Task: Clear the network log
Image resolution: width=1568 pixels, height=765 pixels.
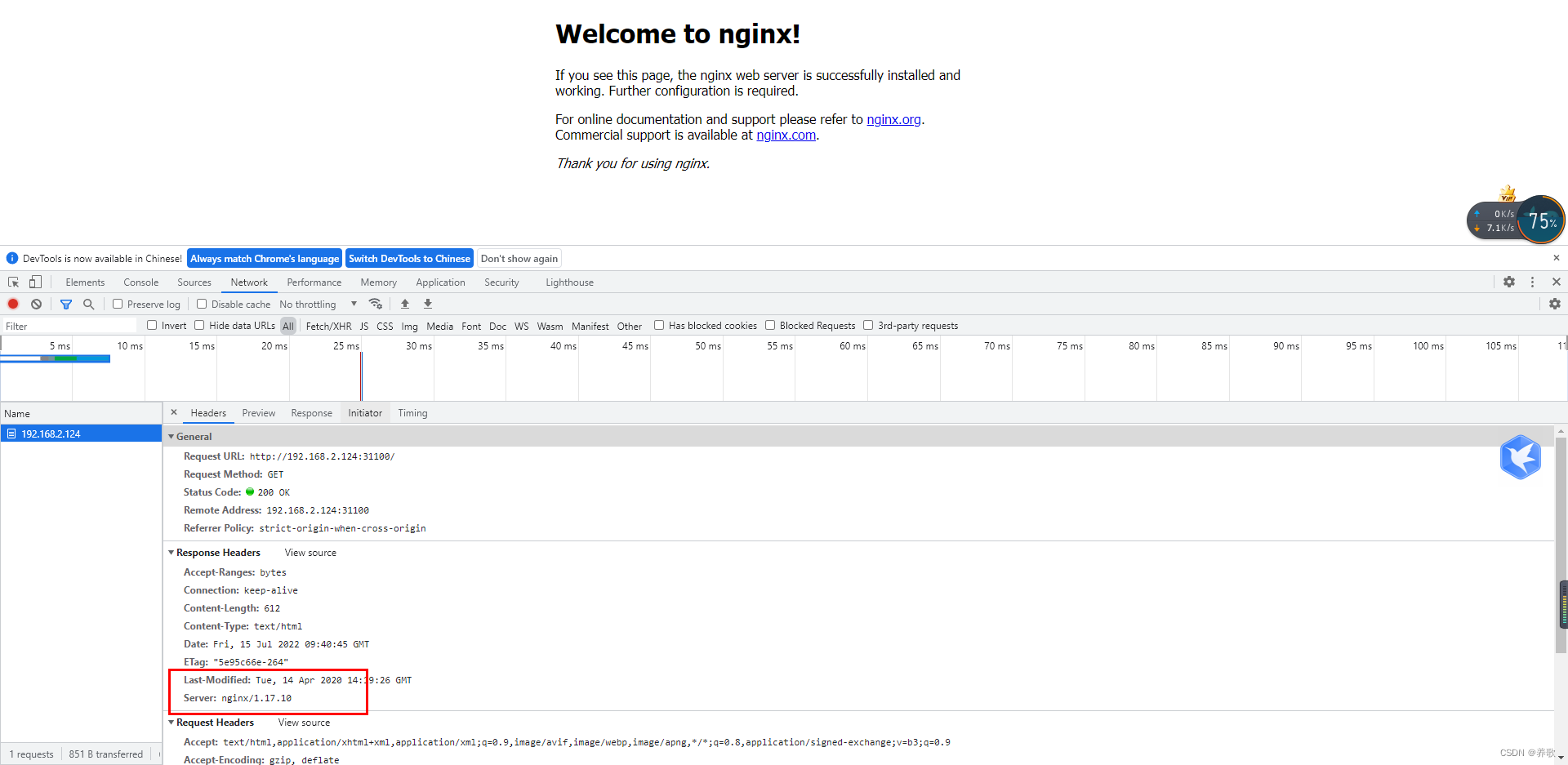Action: (x=36, y=304)
